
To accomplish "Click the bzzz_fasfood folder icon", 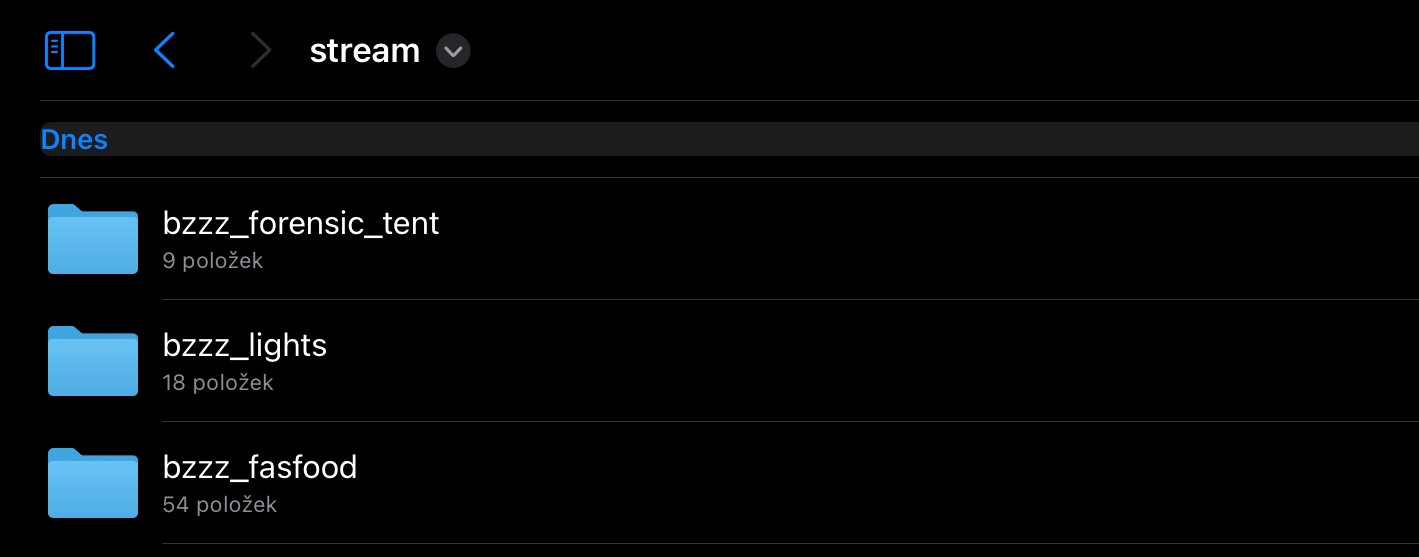I will pos(93,483).
